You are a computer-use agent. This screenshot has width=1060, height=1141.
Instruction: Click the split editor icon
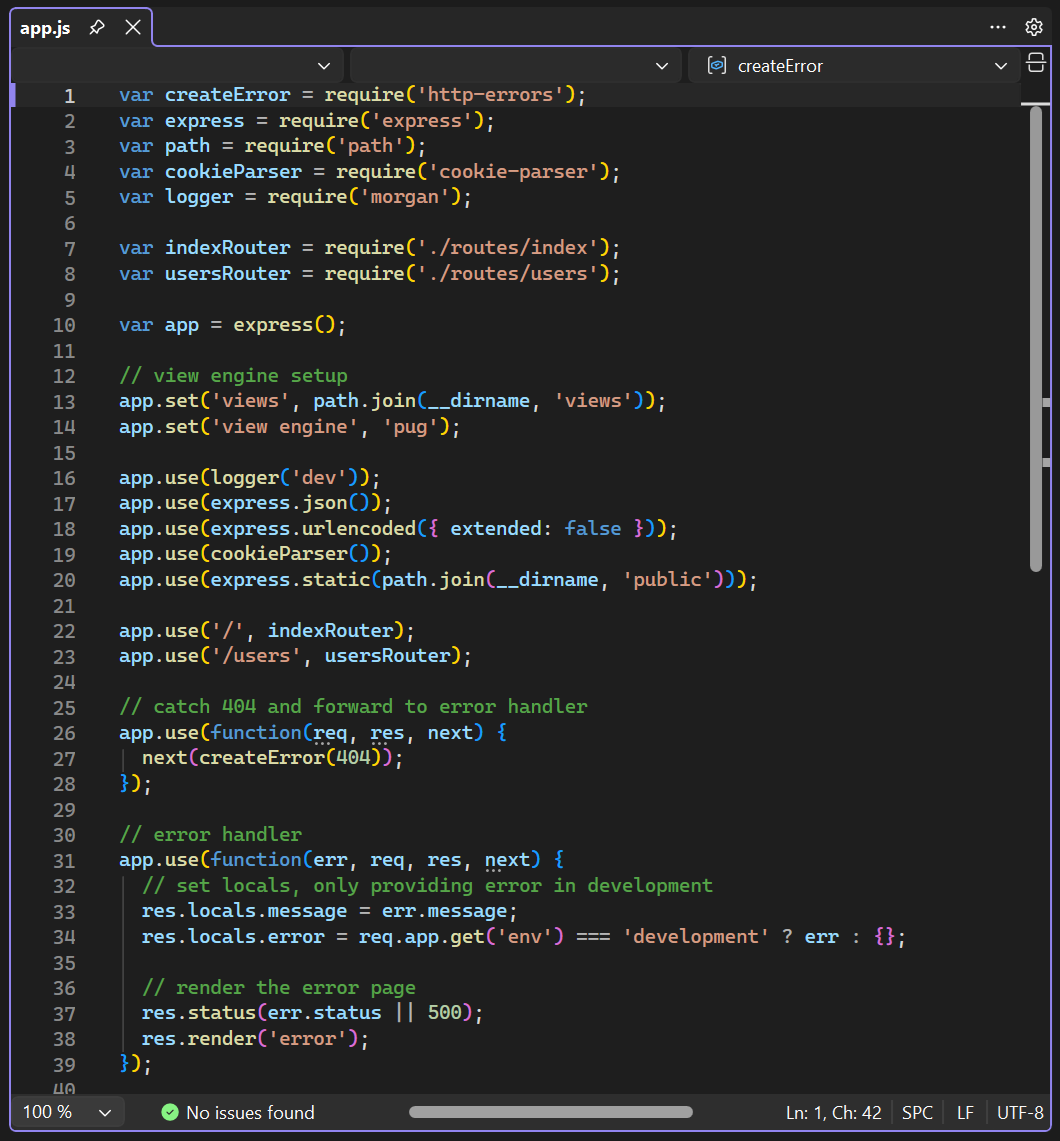tap(1036, 63)
